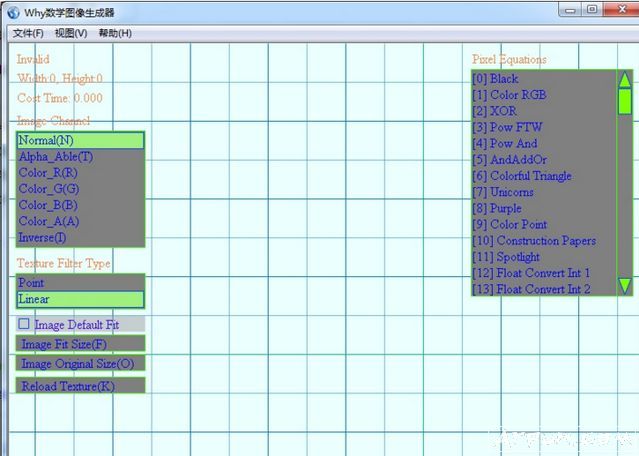Choose Normal(N) image channel
The height and width of the screenshot is (456, 639).
[80, 141]
